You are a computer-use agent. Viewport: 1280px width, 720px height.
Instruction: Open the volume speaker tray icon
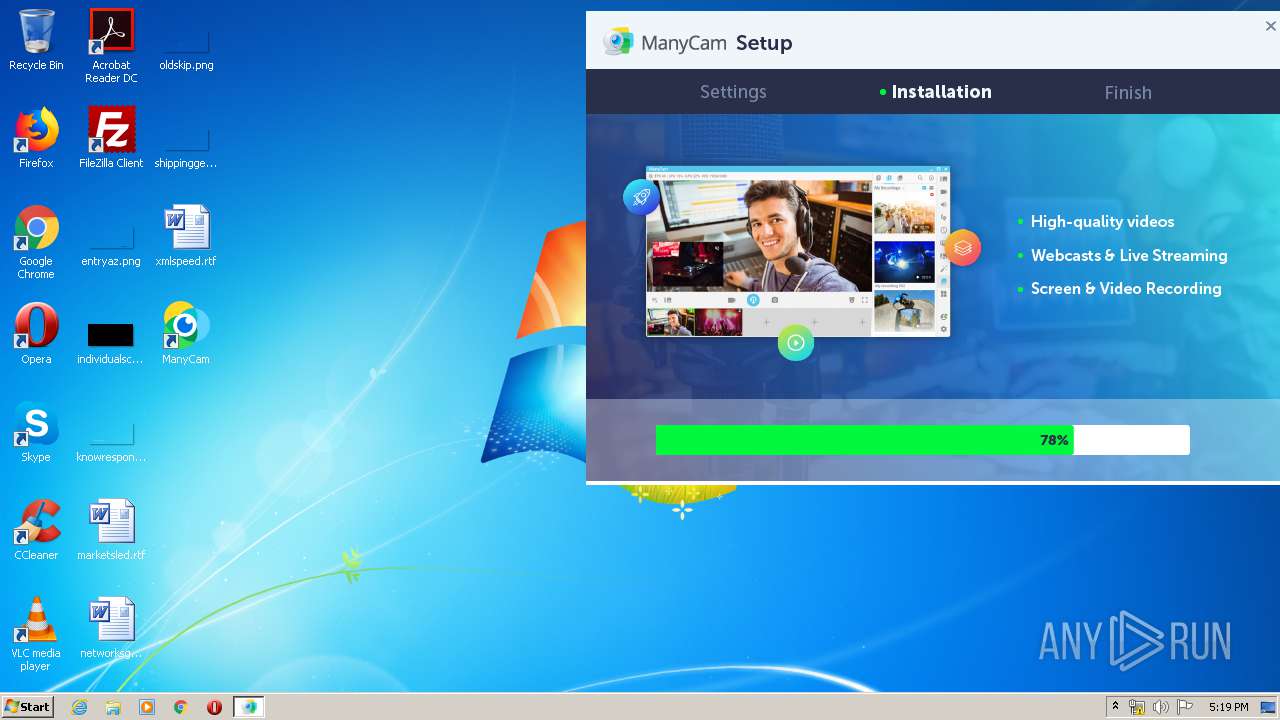click(x=1160, y=707)
